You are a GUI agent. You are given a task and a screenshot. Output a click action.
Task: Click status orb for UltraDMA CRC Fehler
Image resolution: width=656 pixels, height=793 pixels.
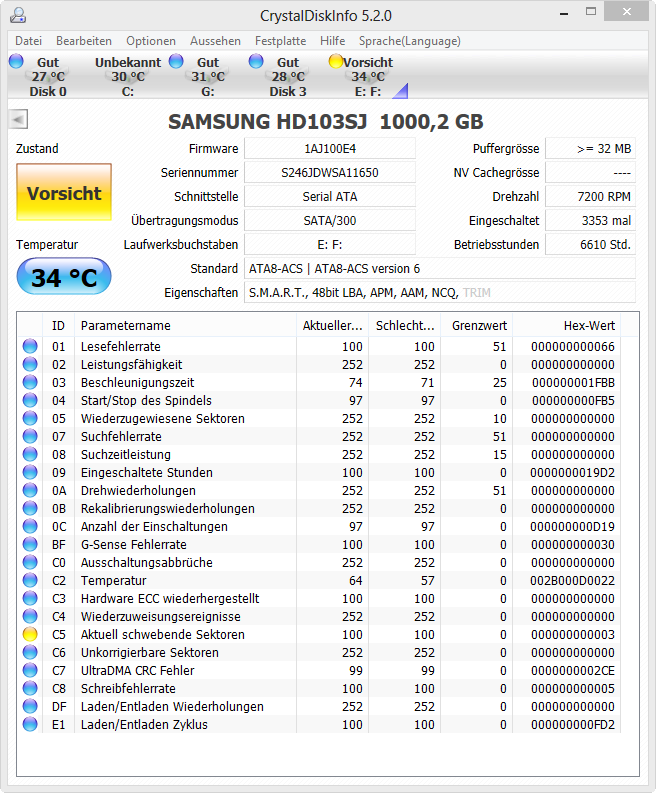30,670
